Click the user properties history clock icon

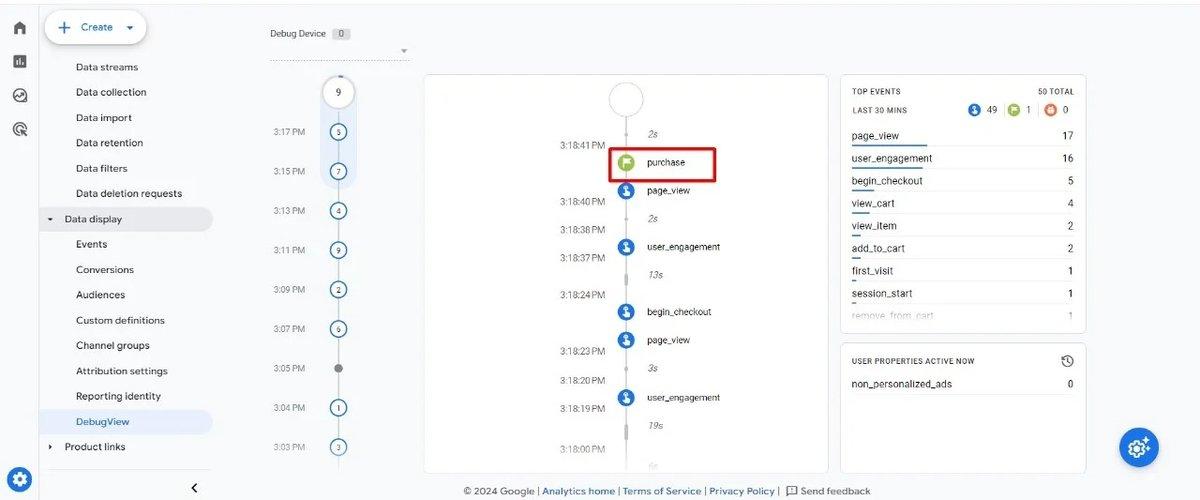(1067, 361)
